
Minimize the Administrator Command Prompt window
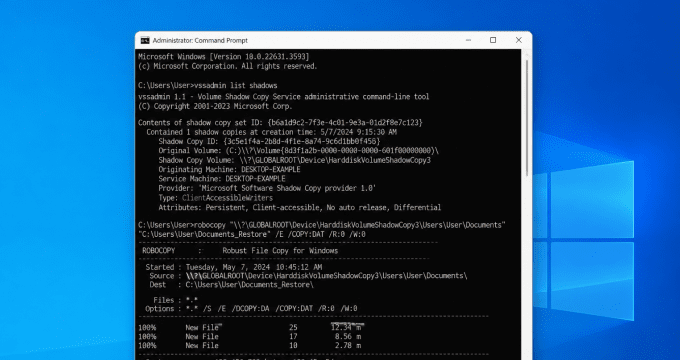(x=468, y=40)
